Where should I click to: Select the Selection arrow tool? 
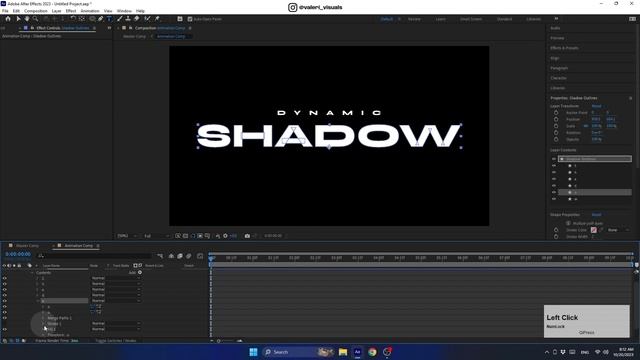pyautogui.click(x=18, y=19)
